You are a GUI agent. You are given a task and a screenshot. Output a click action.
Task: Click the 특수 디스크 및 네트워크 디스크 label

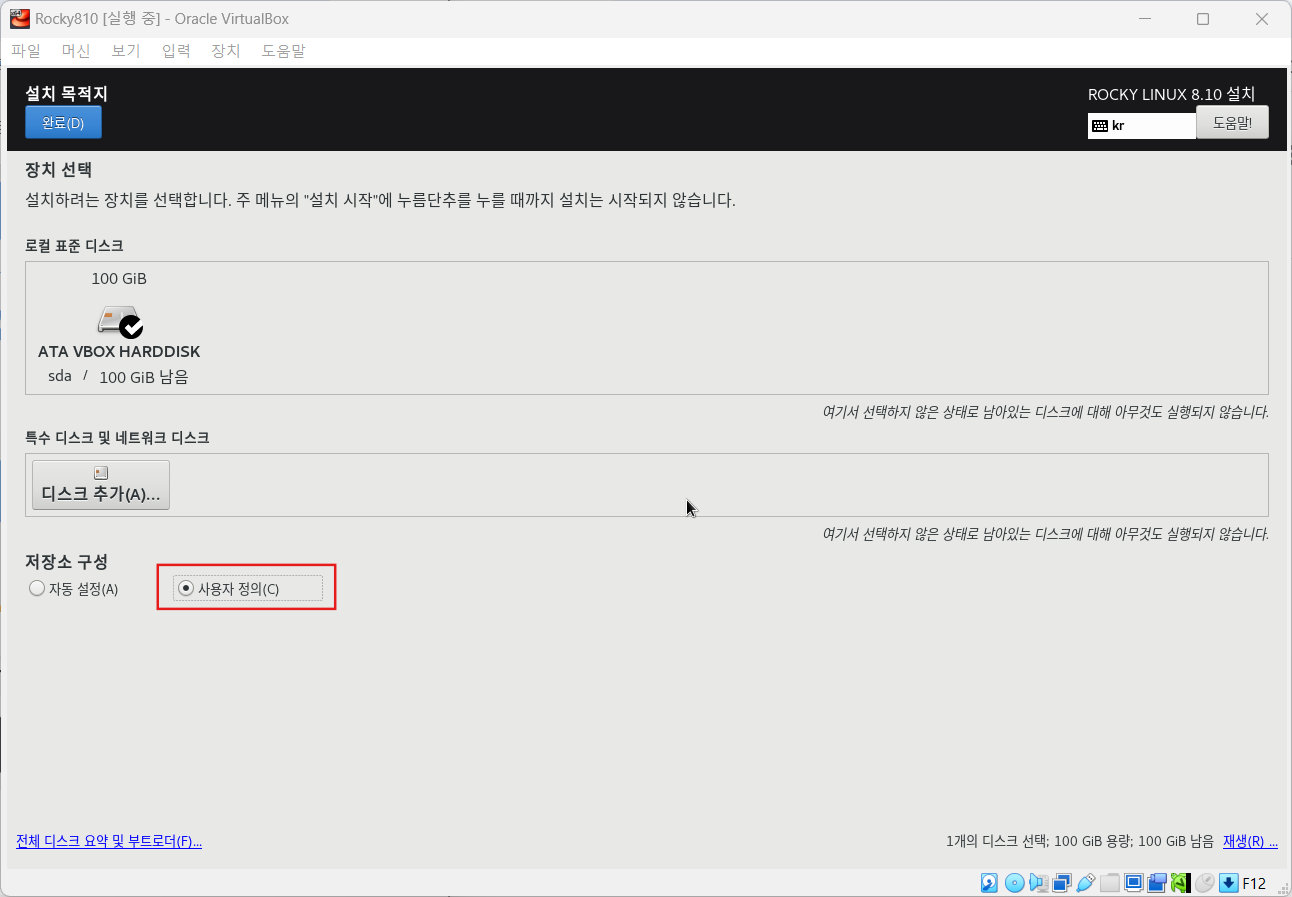coord(117,437)
